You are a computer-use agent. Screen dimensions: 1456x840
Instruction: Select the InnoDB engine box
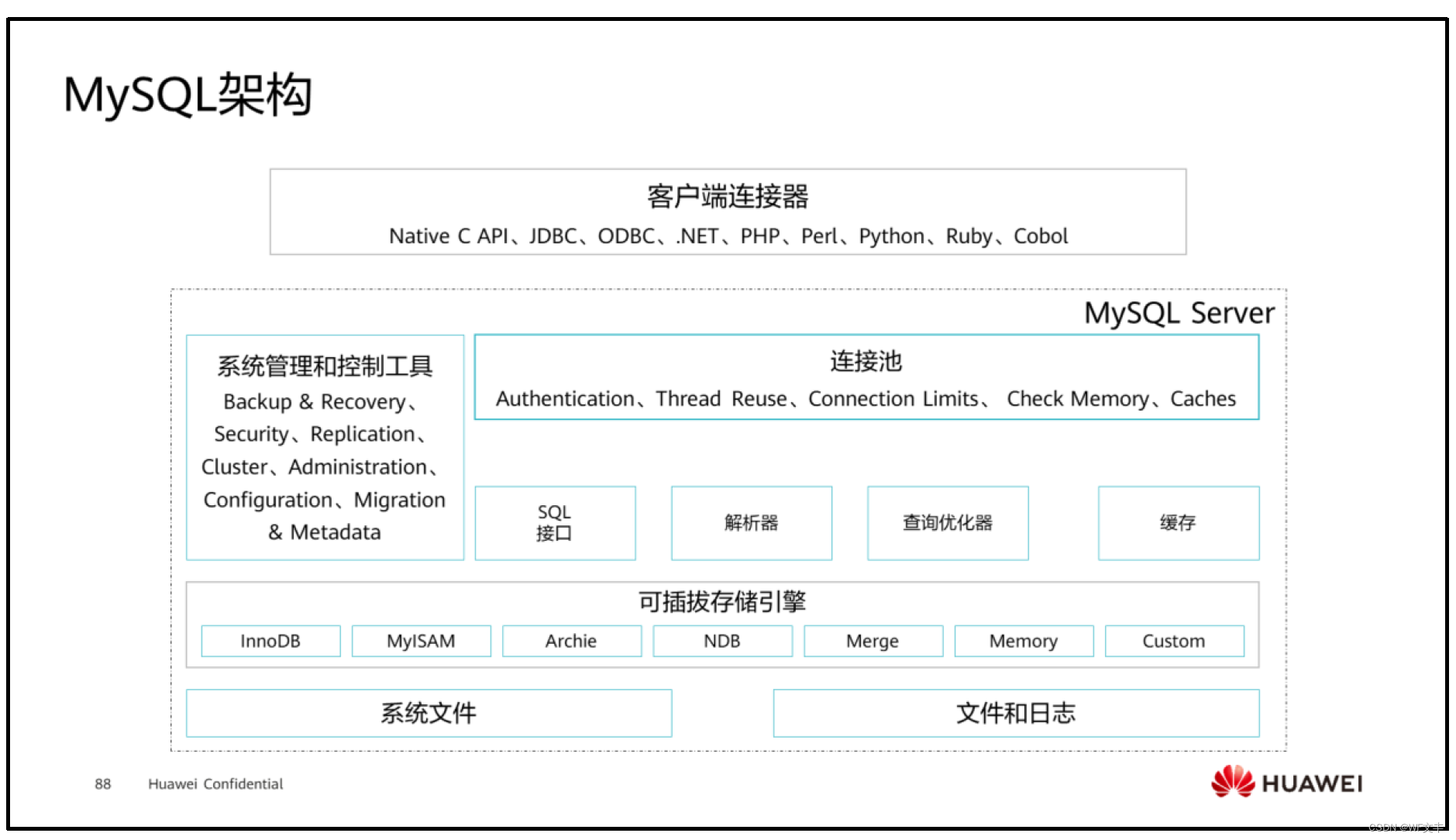pyautogui.click(x=270, y=641)
